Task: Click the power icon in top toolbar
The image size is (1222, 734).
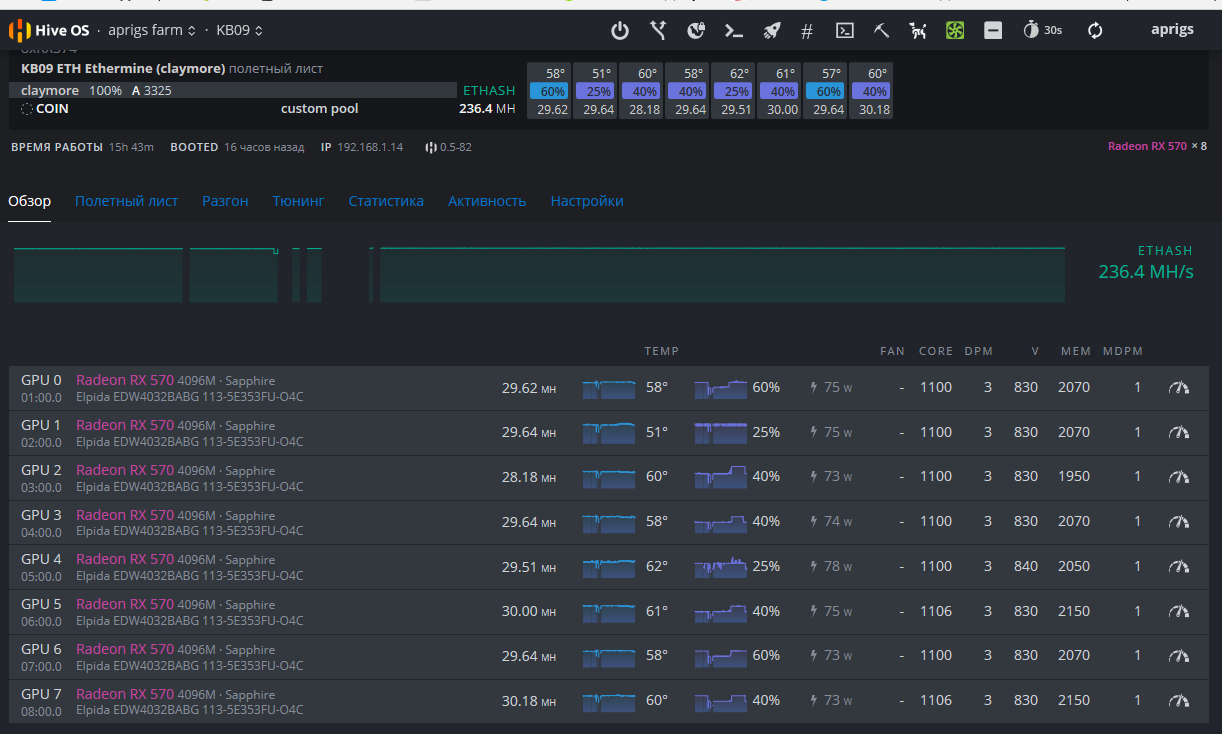Action: coord(620,30)
